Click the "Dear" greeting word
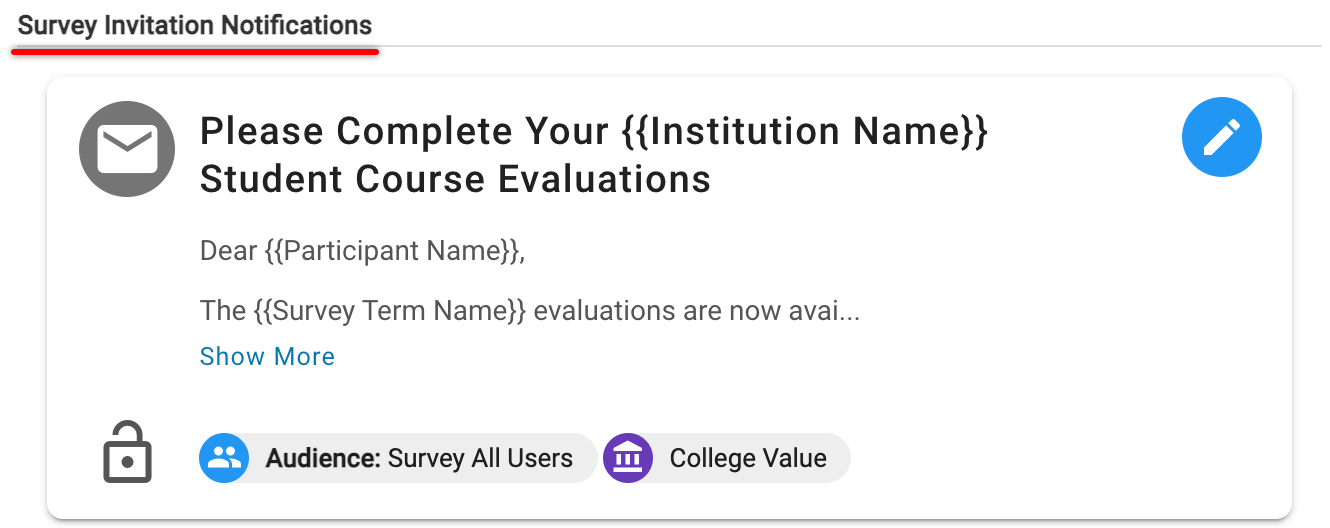This screenshot has width=1330, height=528. pyautogui.click(x=229, y=250)
